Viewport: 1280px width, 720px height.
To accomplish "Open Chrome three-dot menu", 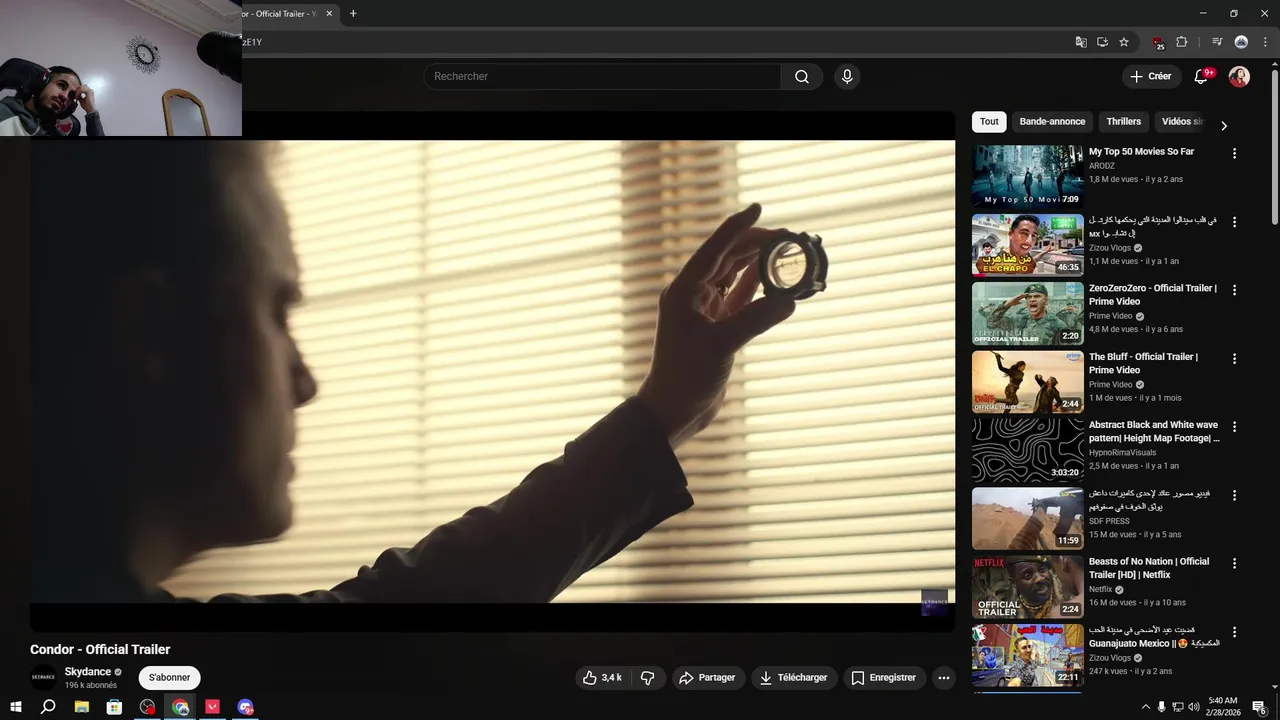I will click(x=1265, y=42).
